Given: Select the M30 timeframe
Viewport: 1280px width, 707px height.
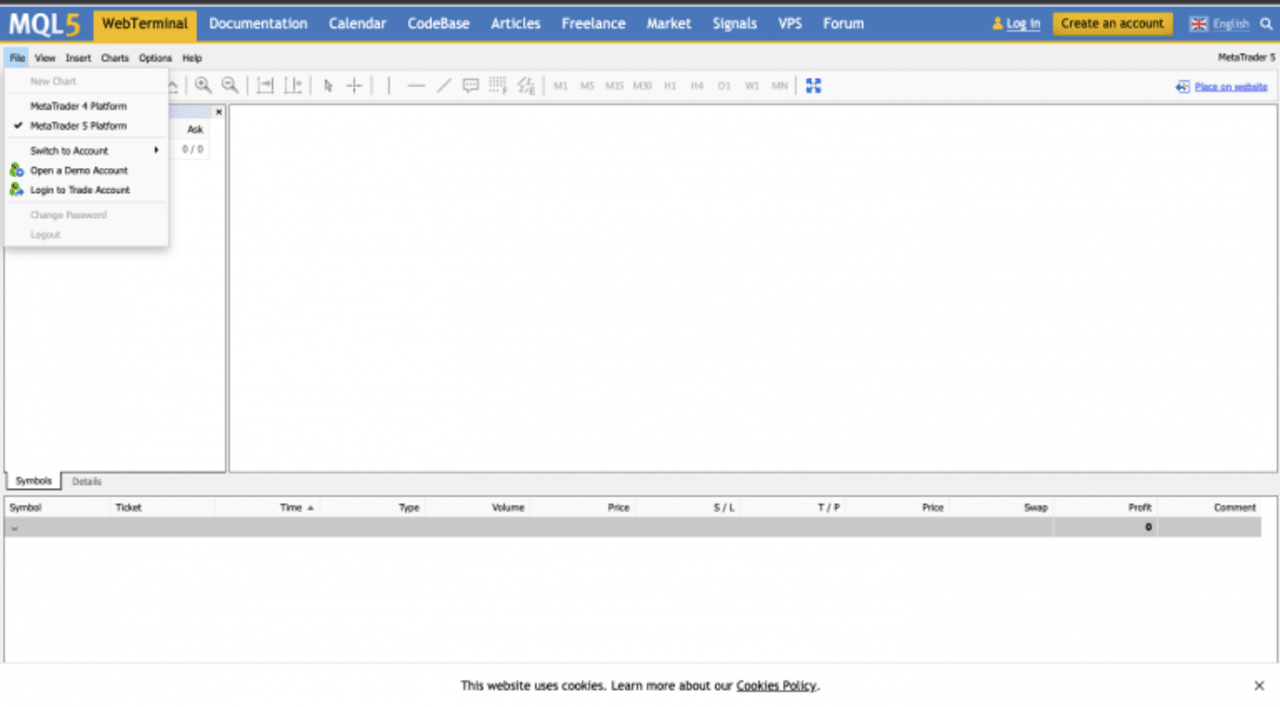Looking at the screenshot, I should [x=642, y=86].
